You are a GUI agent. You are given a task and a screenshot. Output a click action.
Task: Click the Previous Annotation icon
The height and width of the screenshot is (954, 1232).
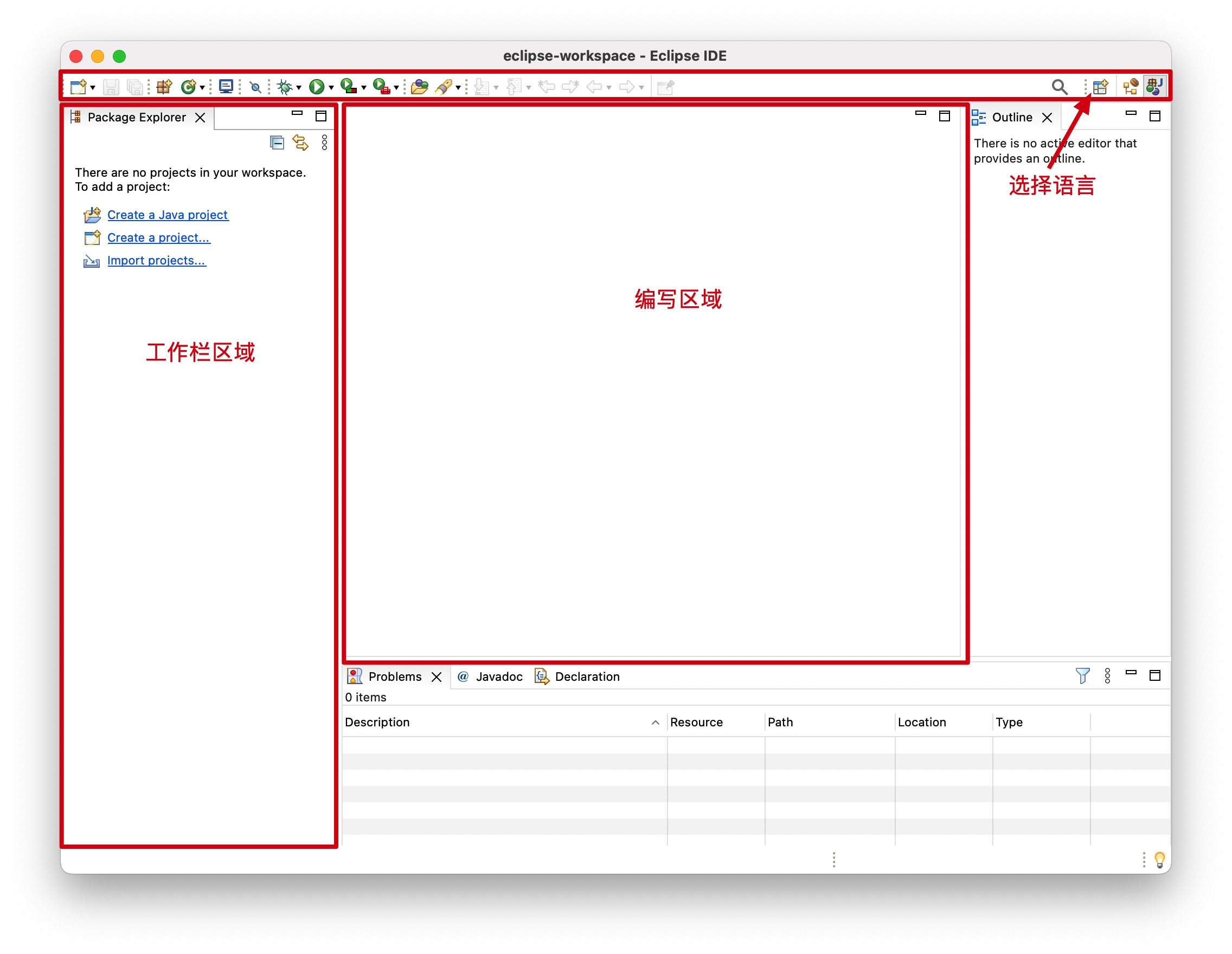[x=514, y=87]
